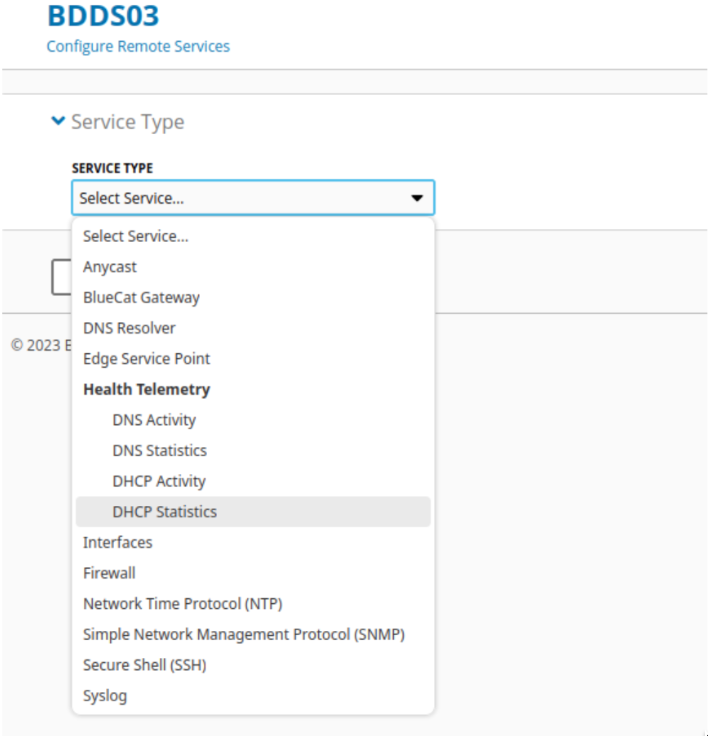
Task: Choose Network Time Protocol (NTP)
Action: tap(253, 604)
